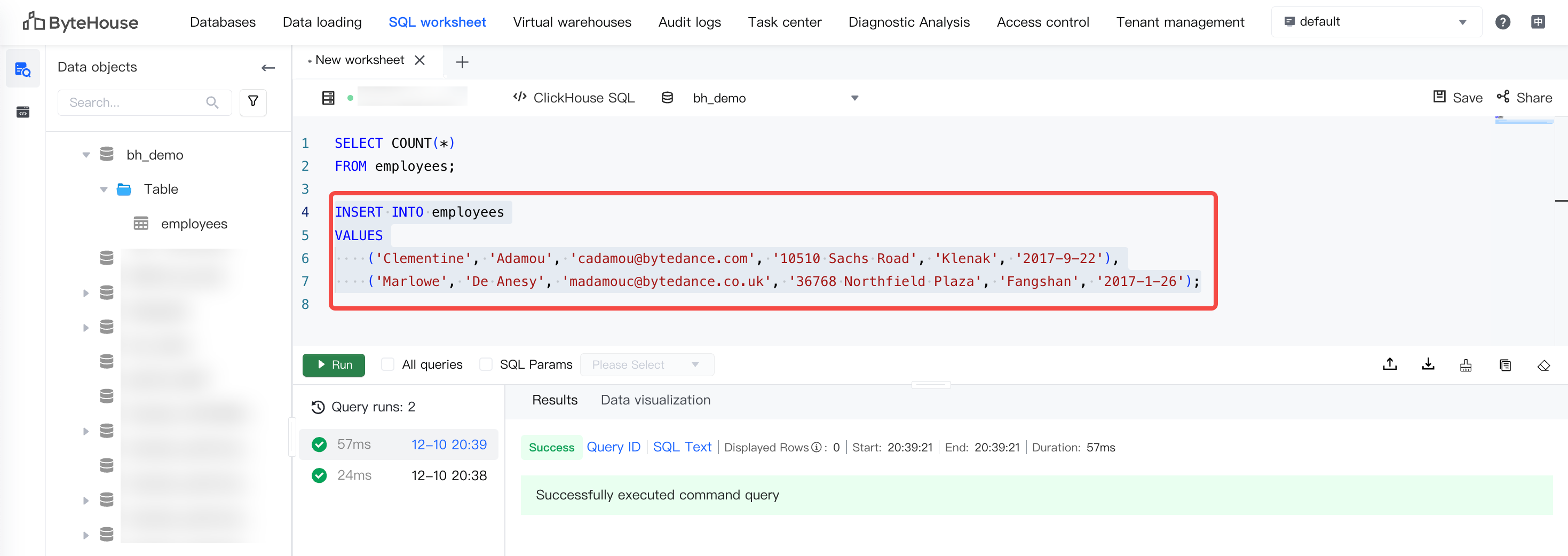Add a new worksheet with plus icon
Screen dimensions: 1568x556
(462, 62)
